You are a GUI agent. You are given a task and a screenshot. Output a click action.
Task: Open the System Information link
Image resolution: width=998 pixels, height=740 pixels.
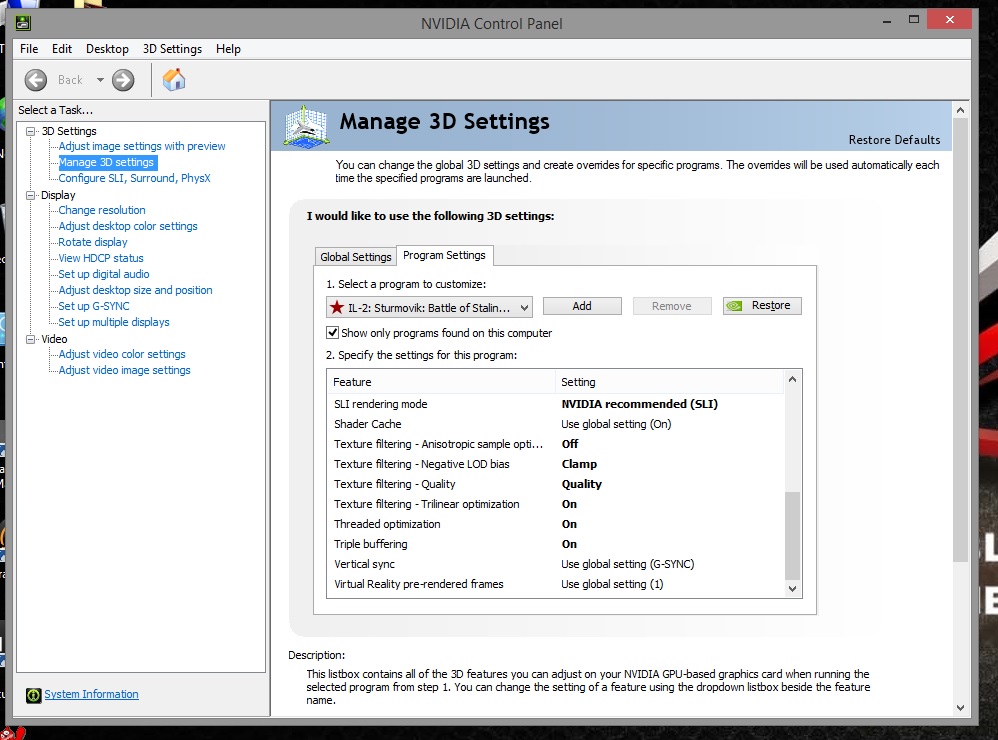click(x=91, y=694)
